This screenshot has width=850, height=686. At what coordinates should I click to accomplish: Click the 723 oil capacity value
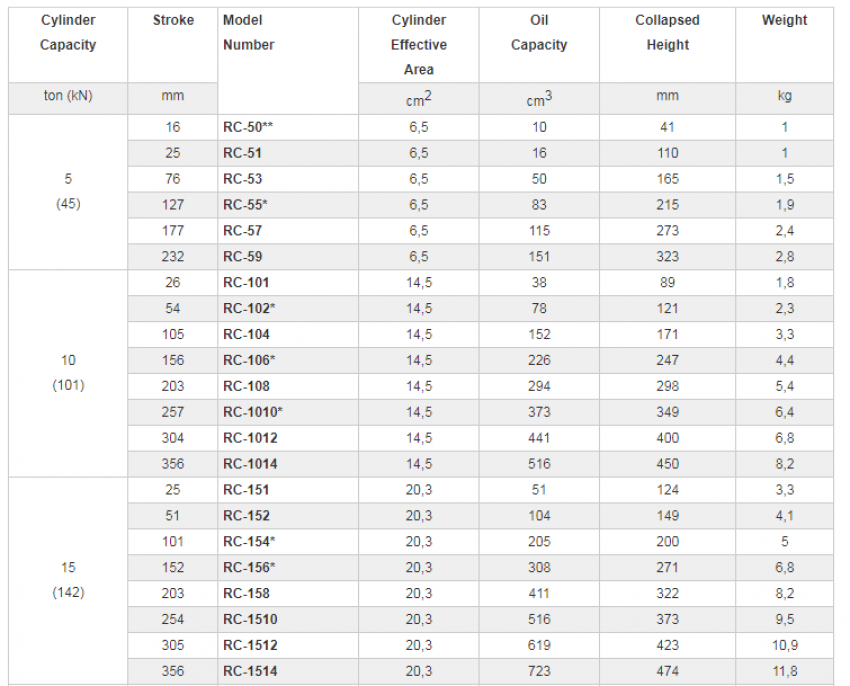(539, 671)
